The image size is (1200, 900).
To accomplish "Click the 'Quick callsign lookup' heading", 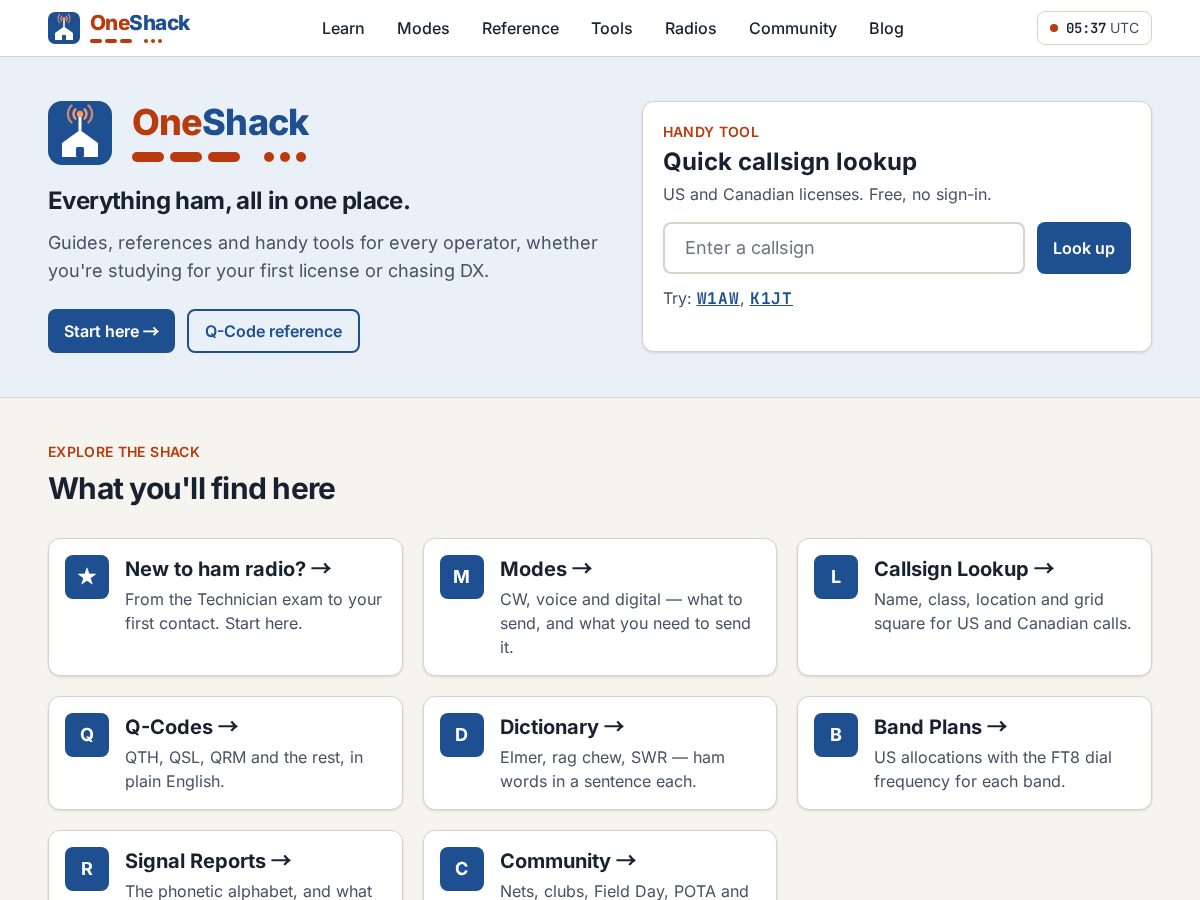I will pos(790,162).
